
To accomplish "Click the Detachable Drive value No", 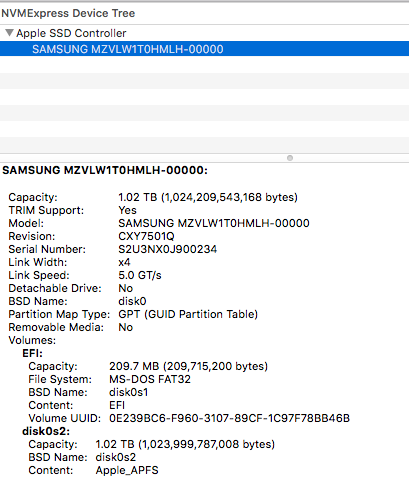I will [126, 288].
